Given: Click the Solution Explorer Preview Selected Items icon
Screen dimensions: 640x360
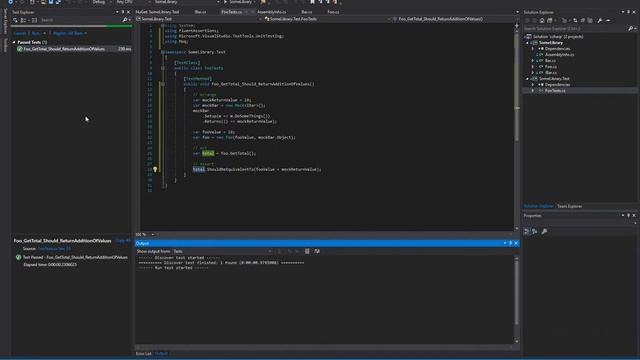Looking at the screenshot, I should pos(608,20).
